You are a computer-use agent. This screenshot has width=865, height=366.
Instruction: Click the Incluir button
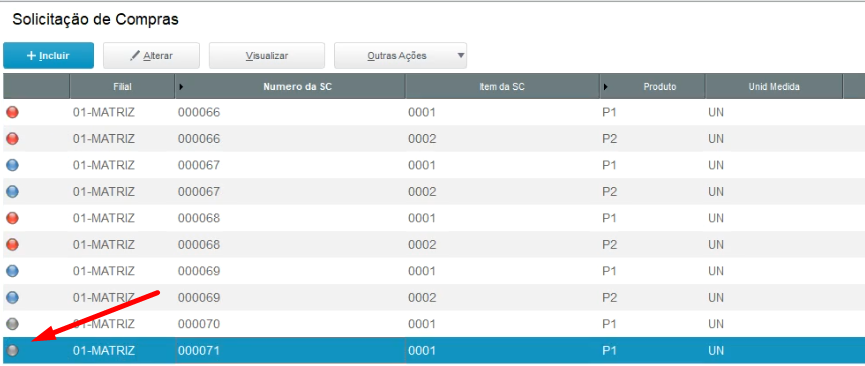tap(49, 56)
